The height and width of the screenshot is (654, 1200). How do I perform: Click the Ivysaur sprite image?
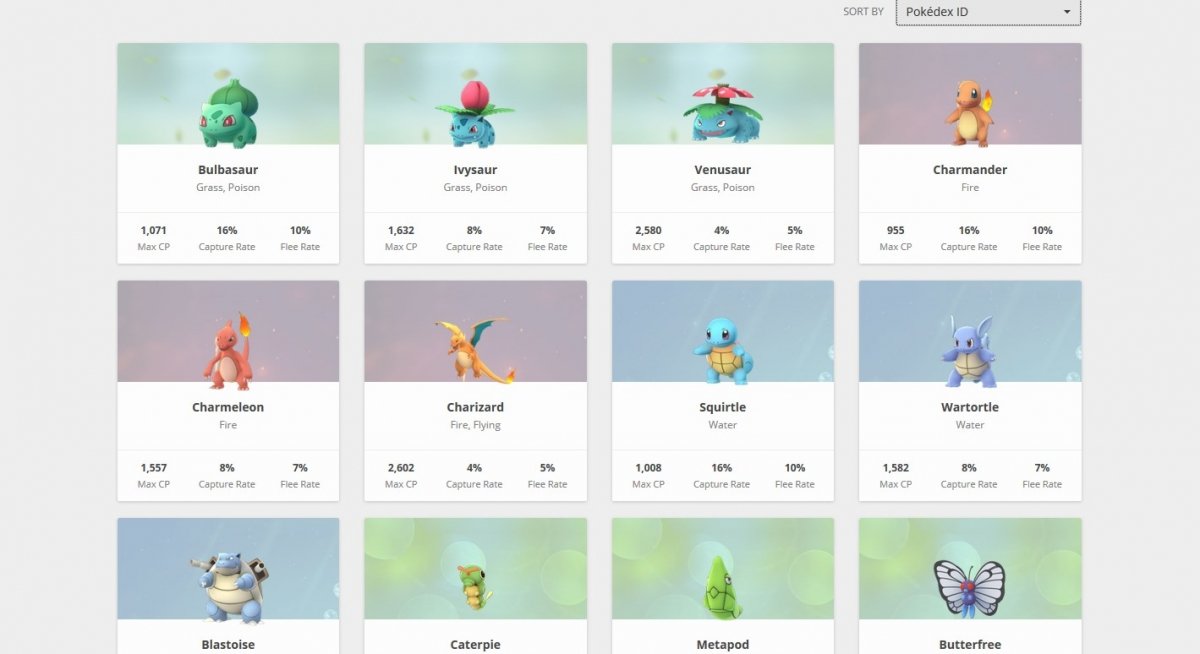[475, 113]
